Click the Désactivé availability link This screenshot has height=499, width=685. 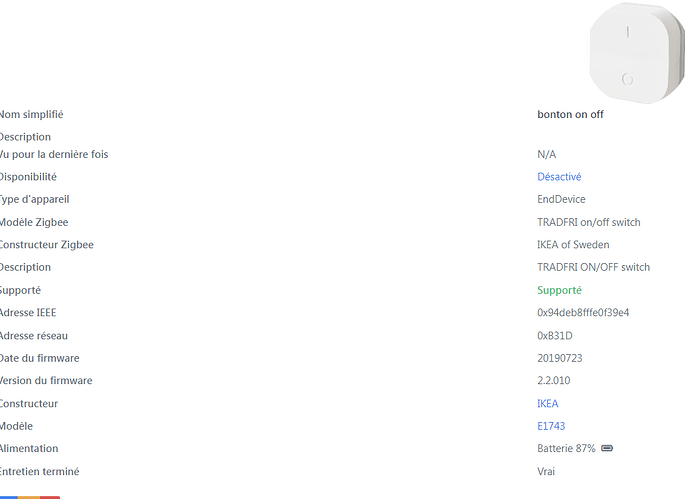tap(559, 177)
